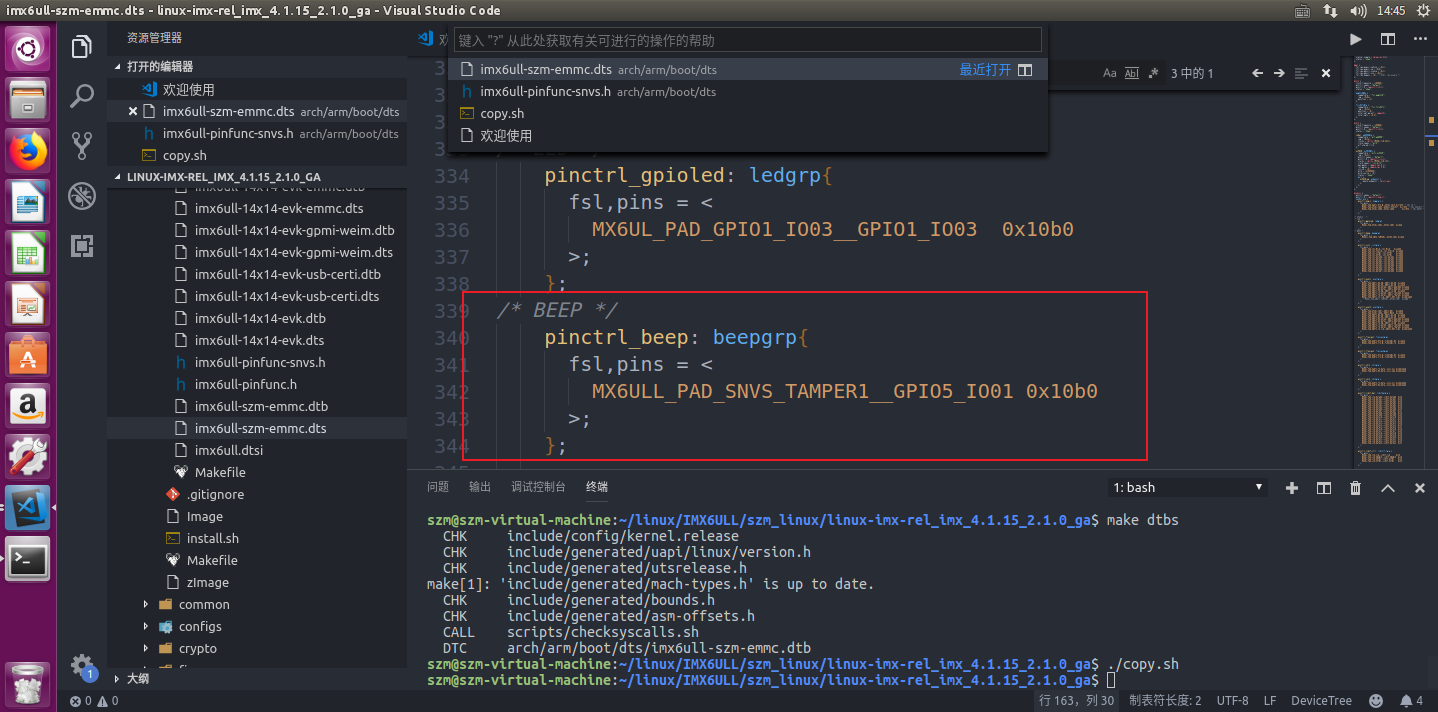This screenshot has height=712, width=1438.
Task: Open imx6ull.dtsi in file tree
Action: tap(257, 450)
